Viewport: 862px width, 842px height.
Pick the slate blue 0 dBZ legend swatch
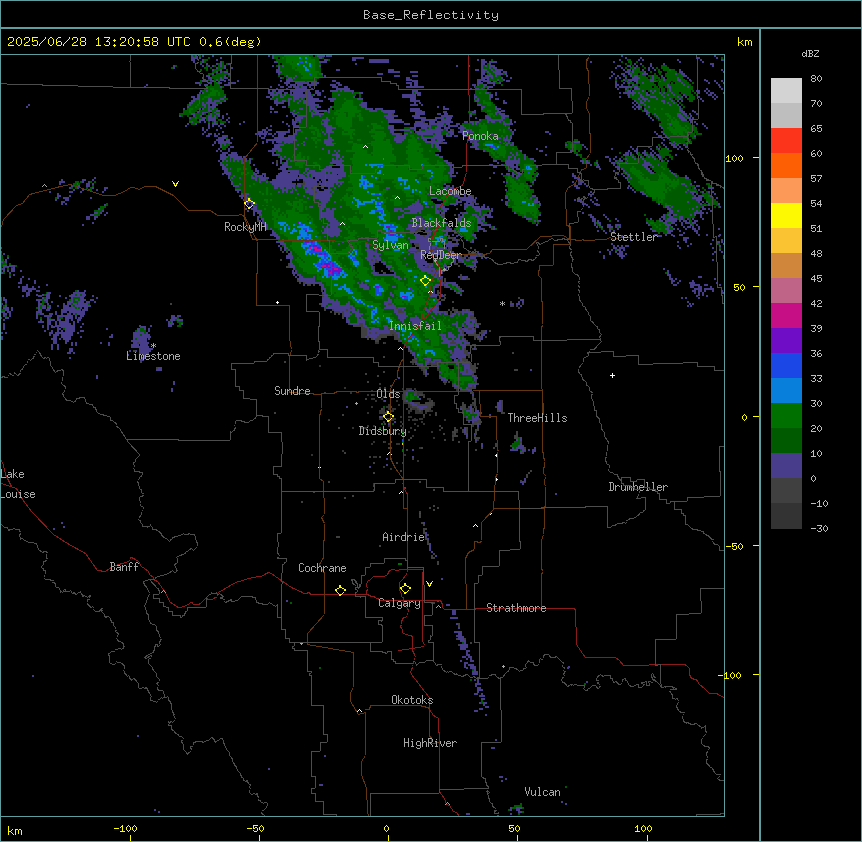coord(786,466)
